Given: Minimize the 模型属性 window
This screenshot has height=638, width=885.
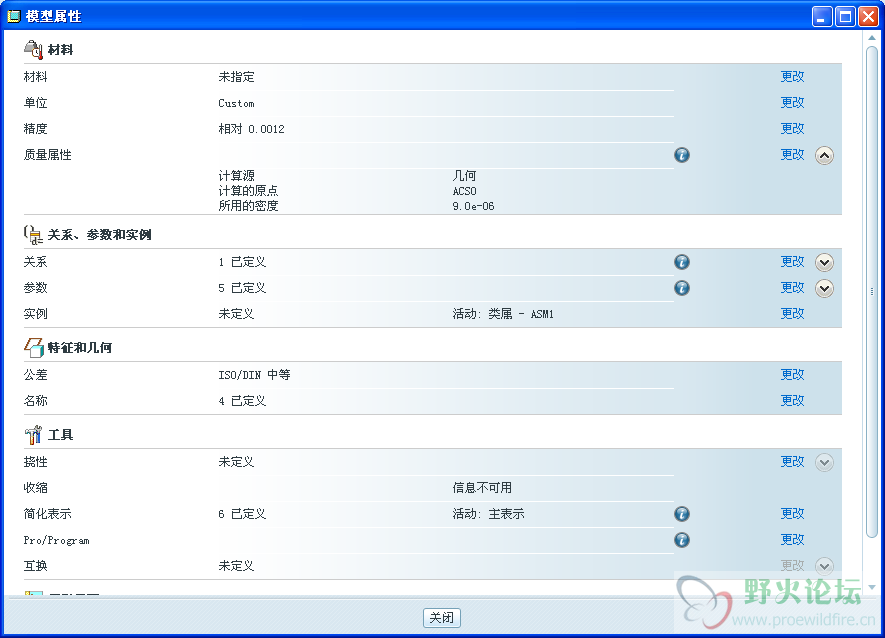Looking at the screenshot, I should tap(822, 16).
